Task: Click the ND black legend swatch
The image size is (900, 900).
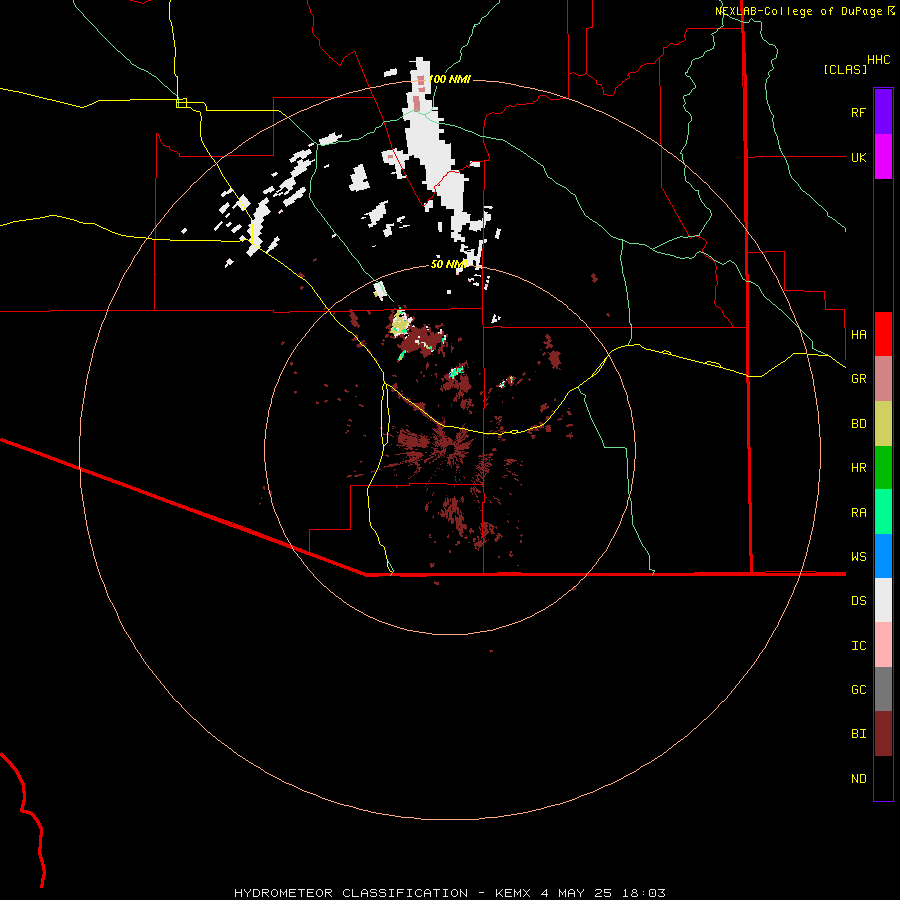Action: (x=883, y=778)
